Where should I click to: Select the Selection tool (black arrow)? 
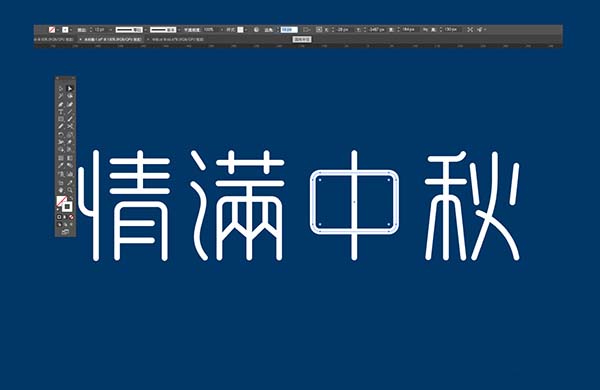60,88
